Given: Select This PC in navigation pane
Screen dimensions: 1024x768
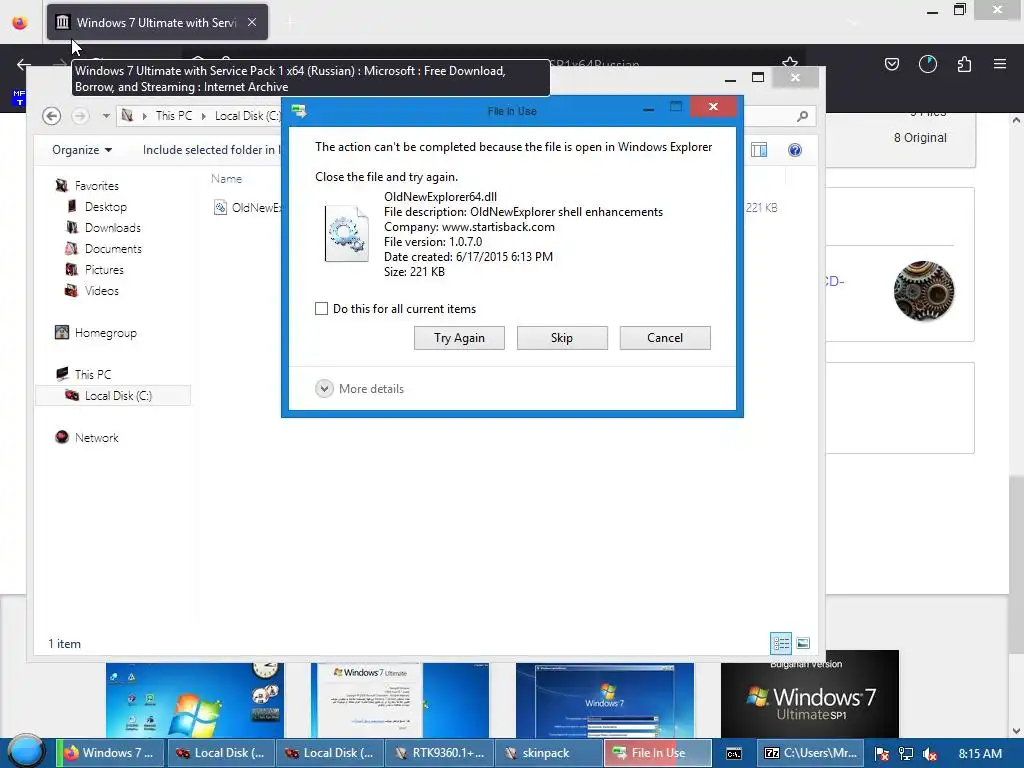Looking at the screenshot, I should (x=93, y=374).
